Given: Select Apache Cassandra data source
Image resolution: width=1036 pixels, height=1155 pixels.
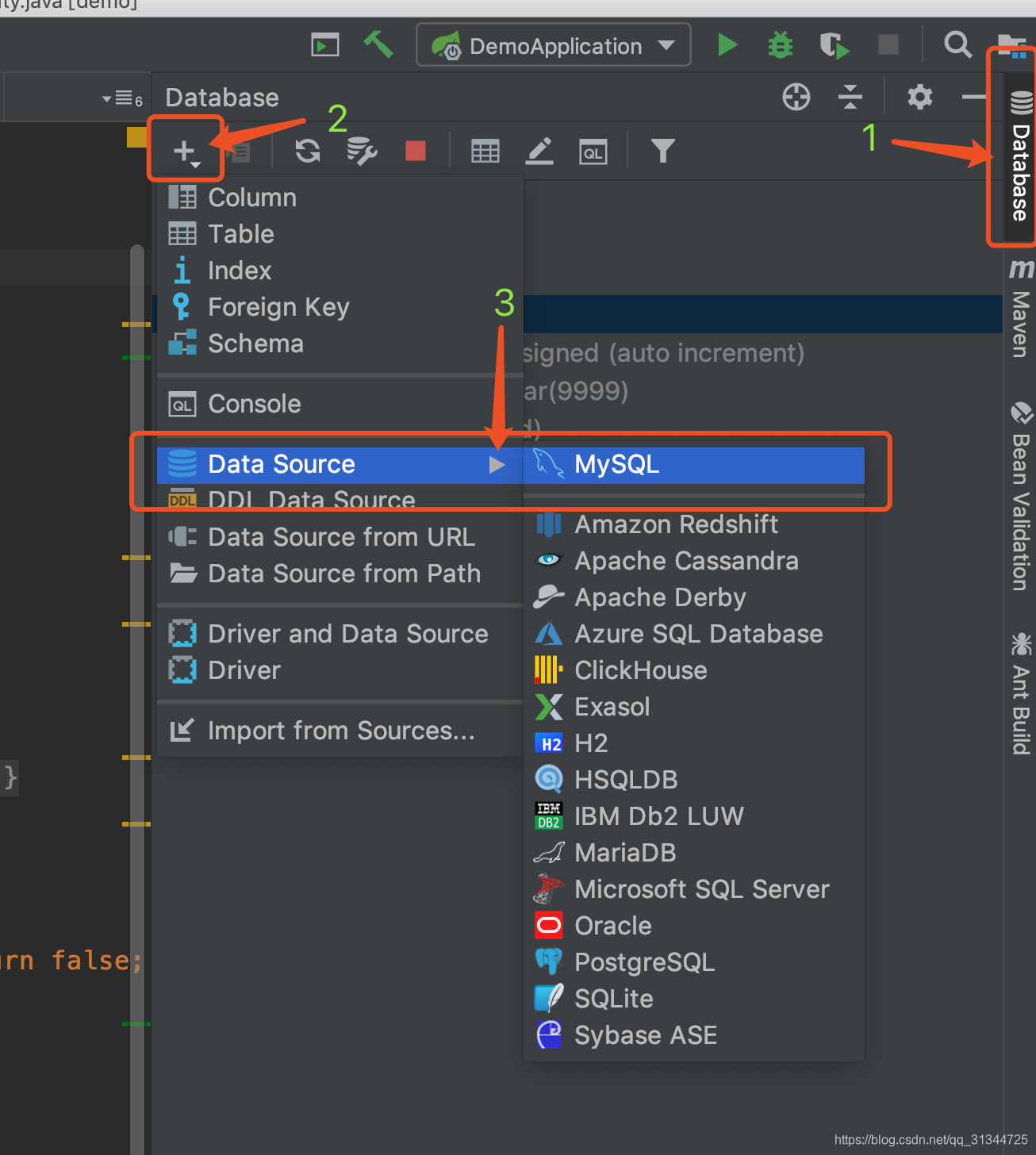Looking at the screenshot, I should (x=694, y=561).
